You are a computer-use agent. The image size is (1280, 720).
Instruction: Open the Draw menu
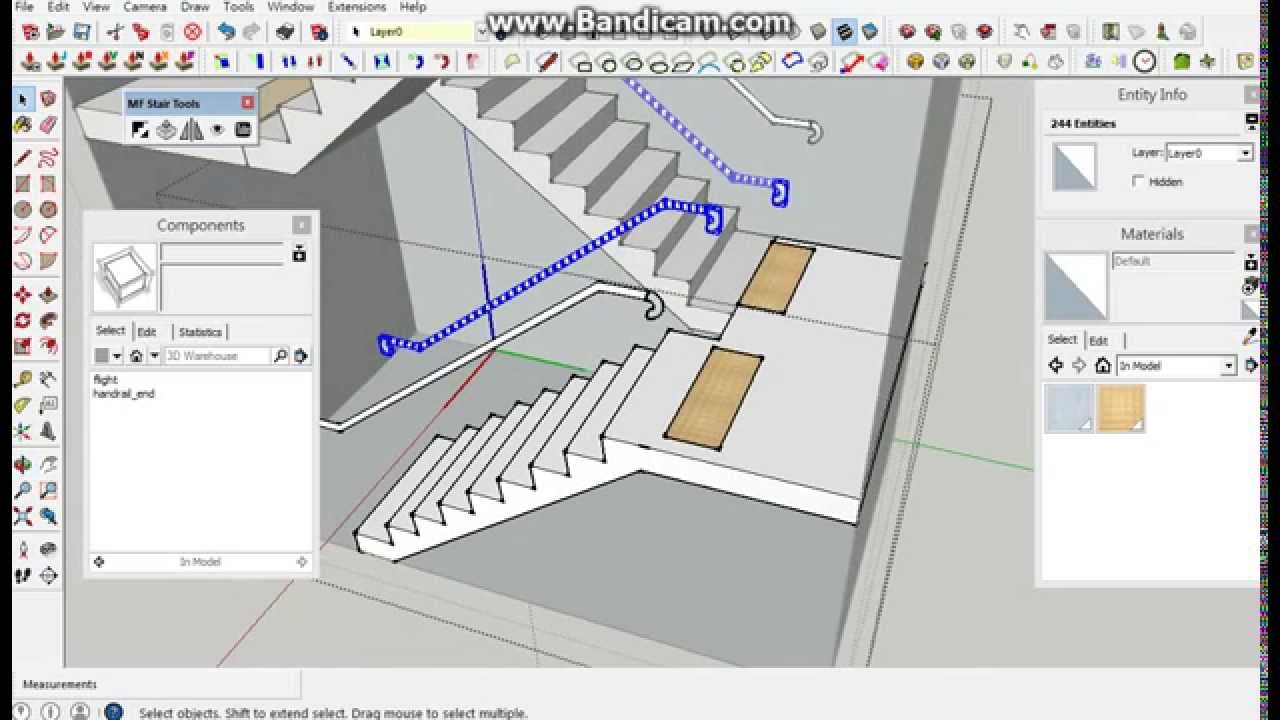coord(194,7)
